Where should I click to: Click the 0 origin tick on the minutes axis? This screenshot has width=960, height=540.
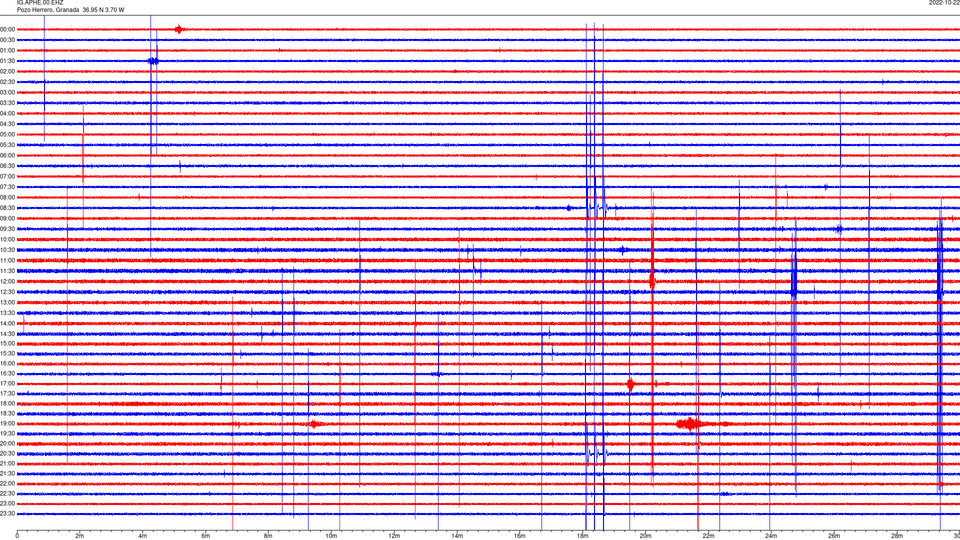[17, 536]
